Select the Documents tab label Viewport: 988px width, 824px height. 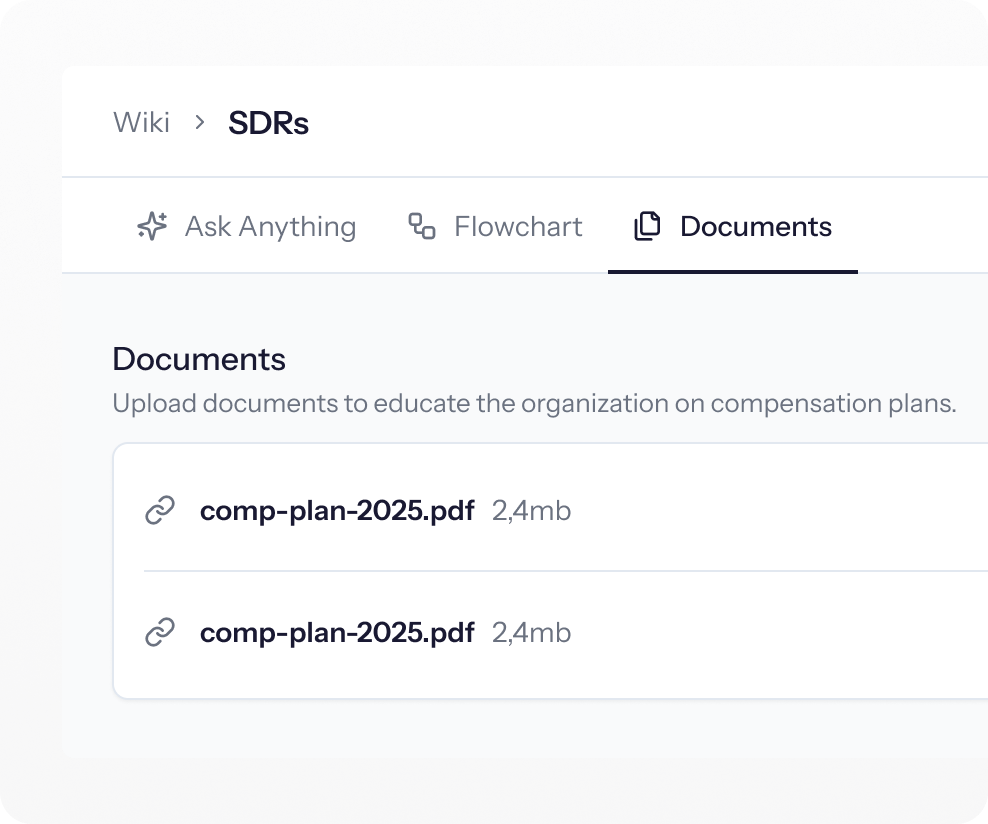pos(756,227)
